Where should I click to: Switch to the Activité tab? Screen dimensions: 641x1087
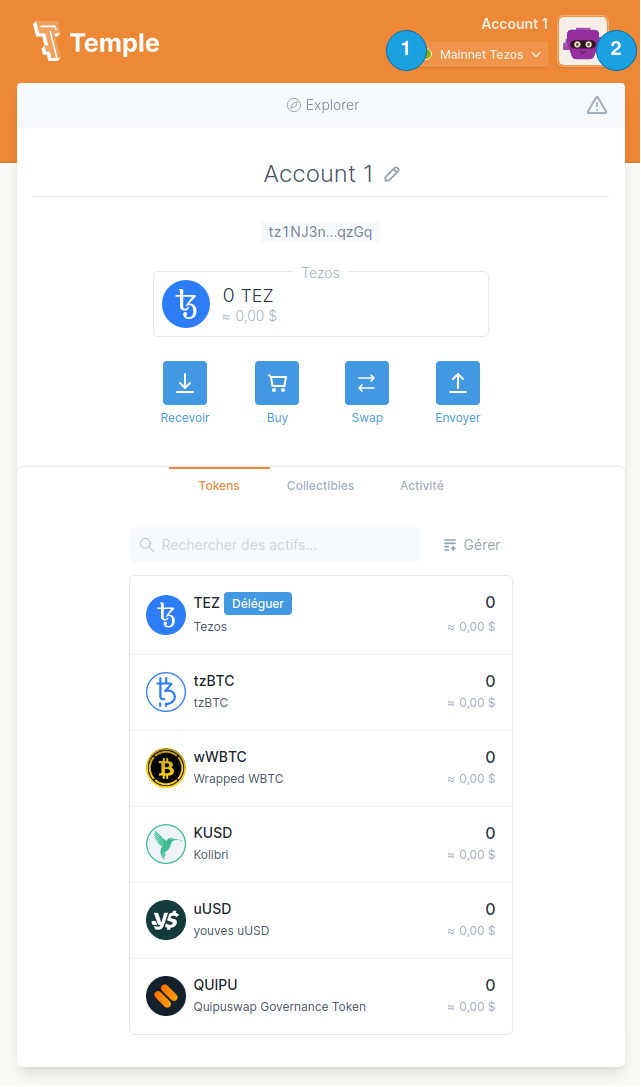(421, 486)
